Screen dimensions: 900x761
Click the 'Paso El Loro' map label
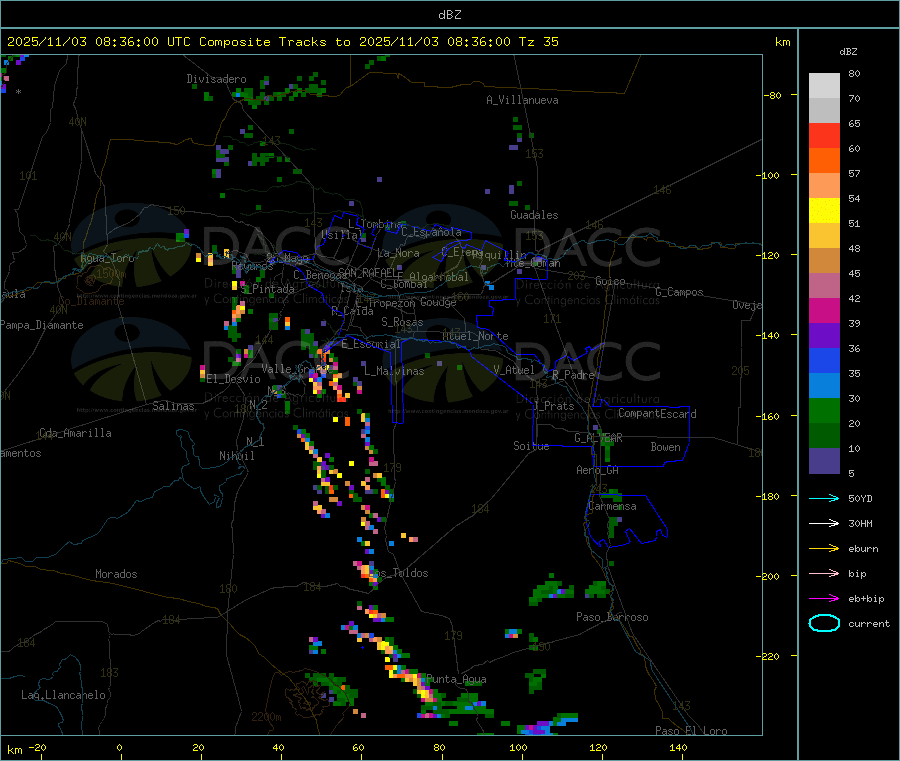pyautogui.click(x=691, y=731)
